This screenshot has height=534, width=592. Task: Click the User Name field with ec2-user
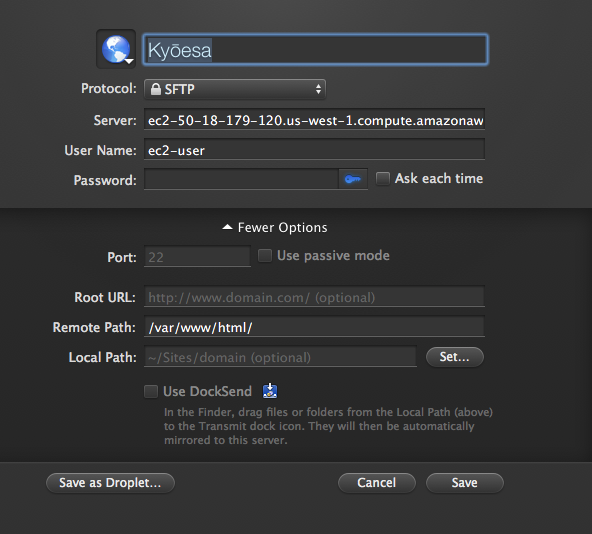coord(314,150)
